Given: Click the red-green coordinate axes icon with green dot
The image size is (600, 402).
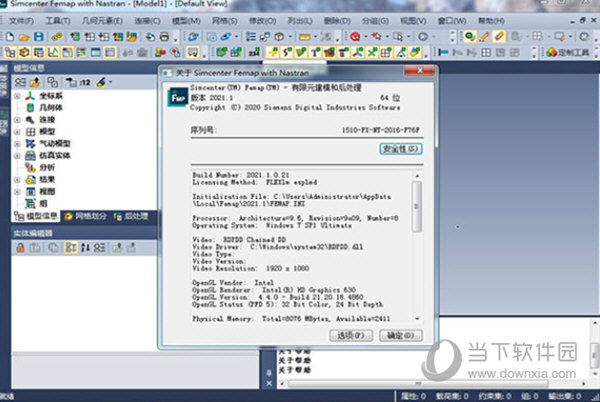Looking at the screenshot, I should tap(358, 52).
